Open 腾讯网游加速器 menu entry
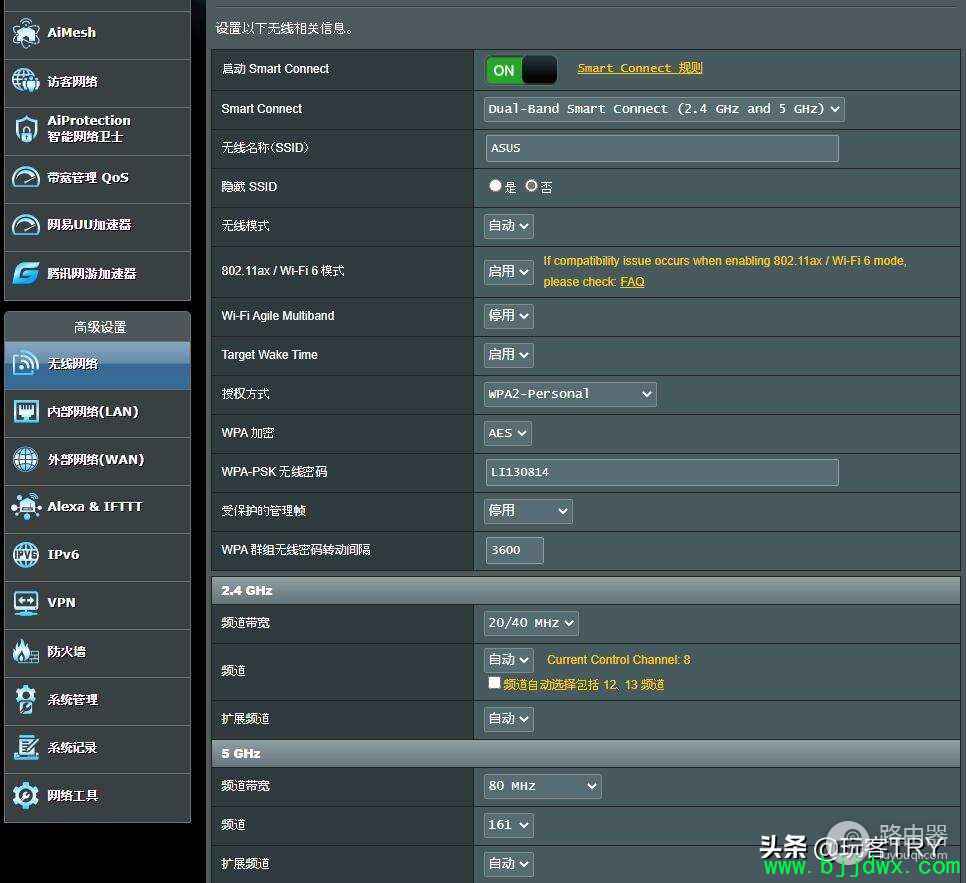Viewport: 966px width, 883px height. coord(97,275)
